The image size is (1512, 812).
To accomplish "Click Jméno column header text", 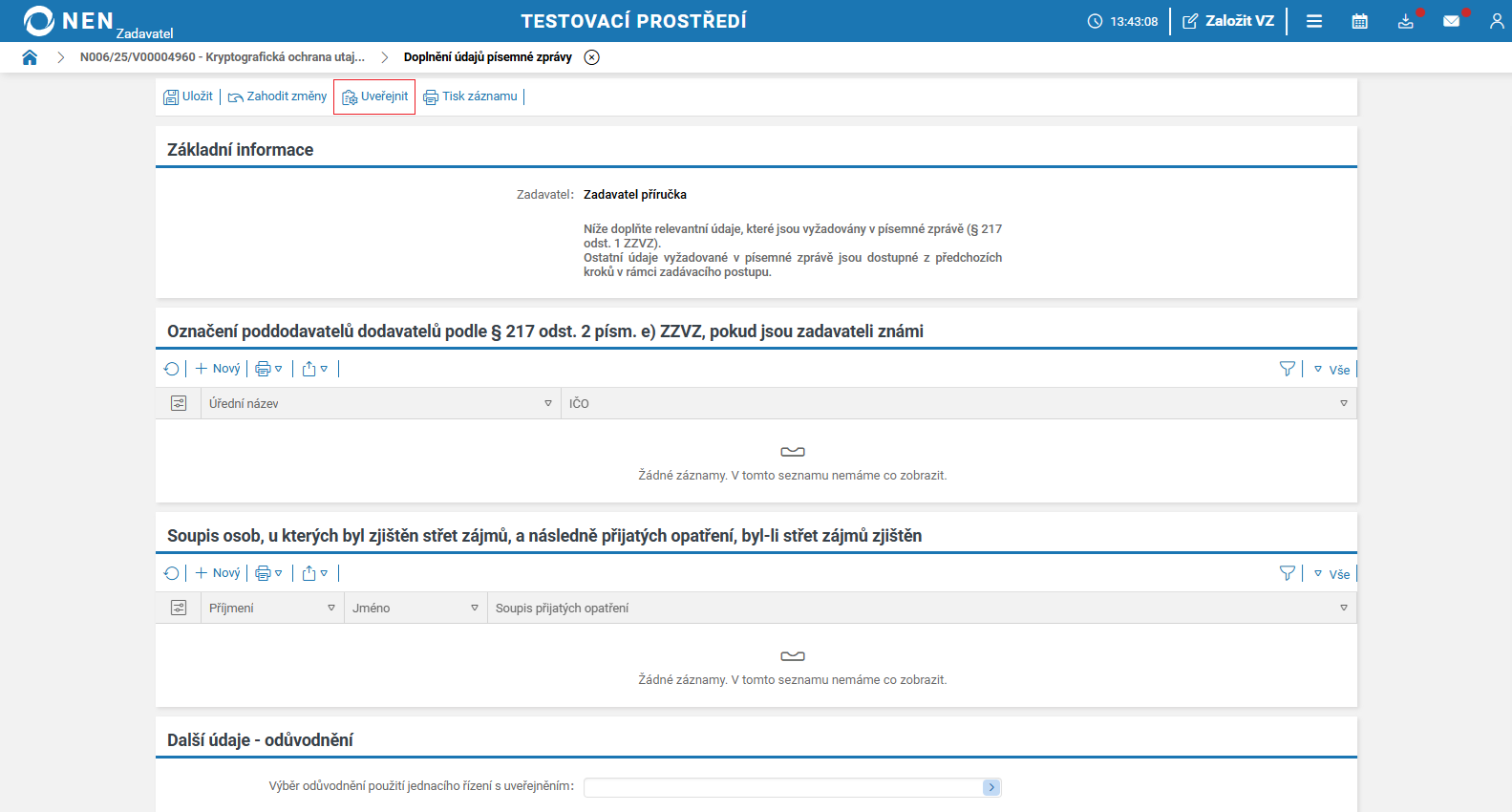I will click(371, 609).
